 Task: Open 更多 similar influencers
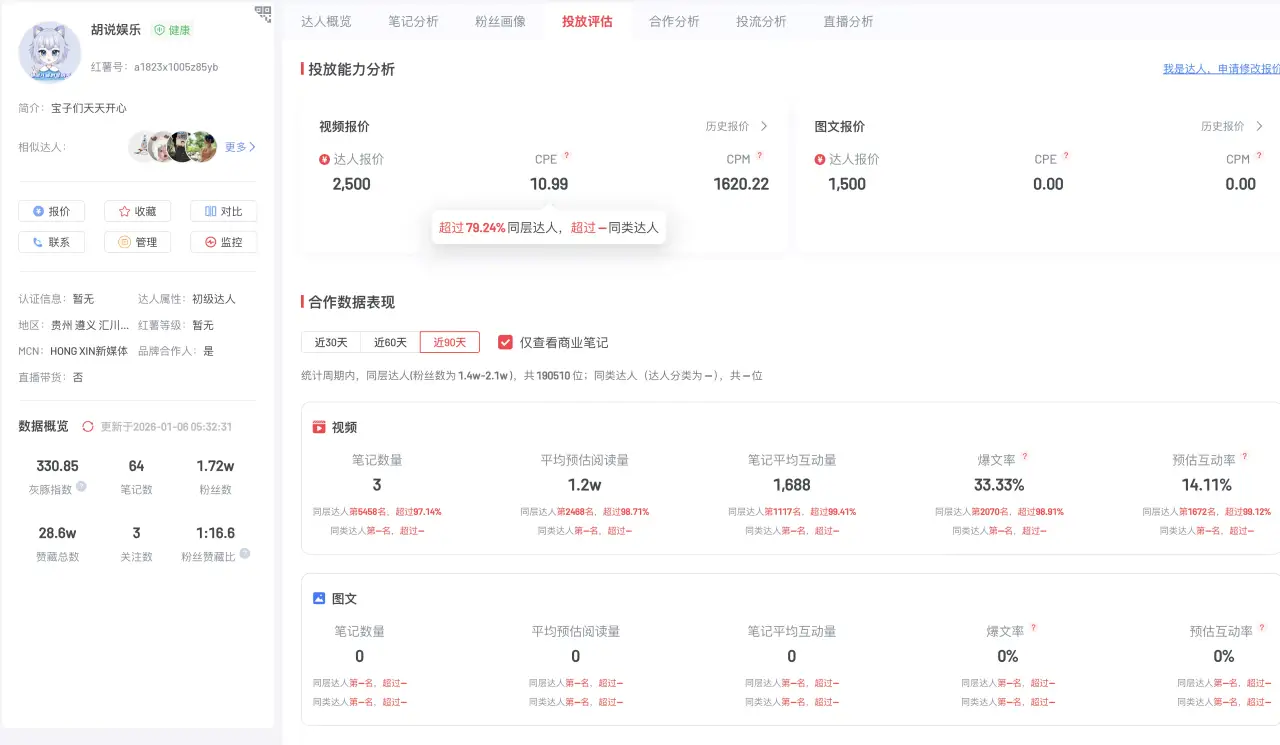[x=240, y=147]
